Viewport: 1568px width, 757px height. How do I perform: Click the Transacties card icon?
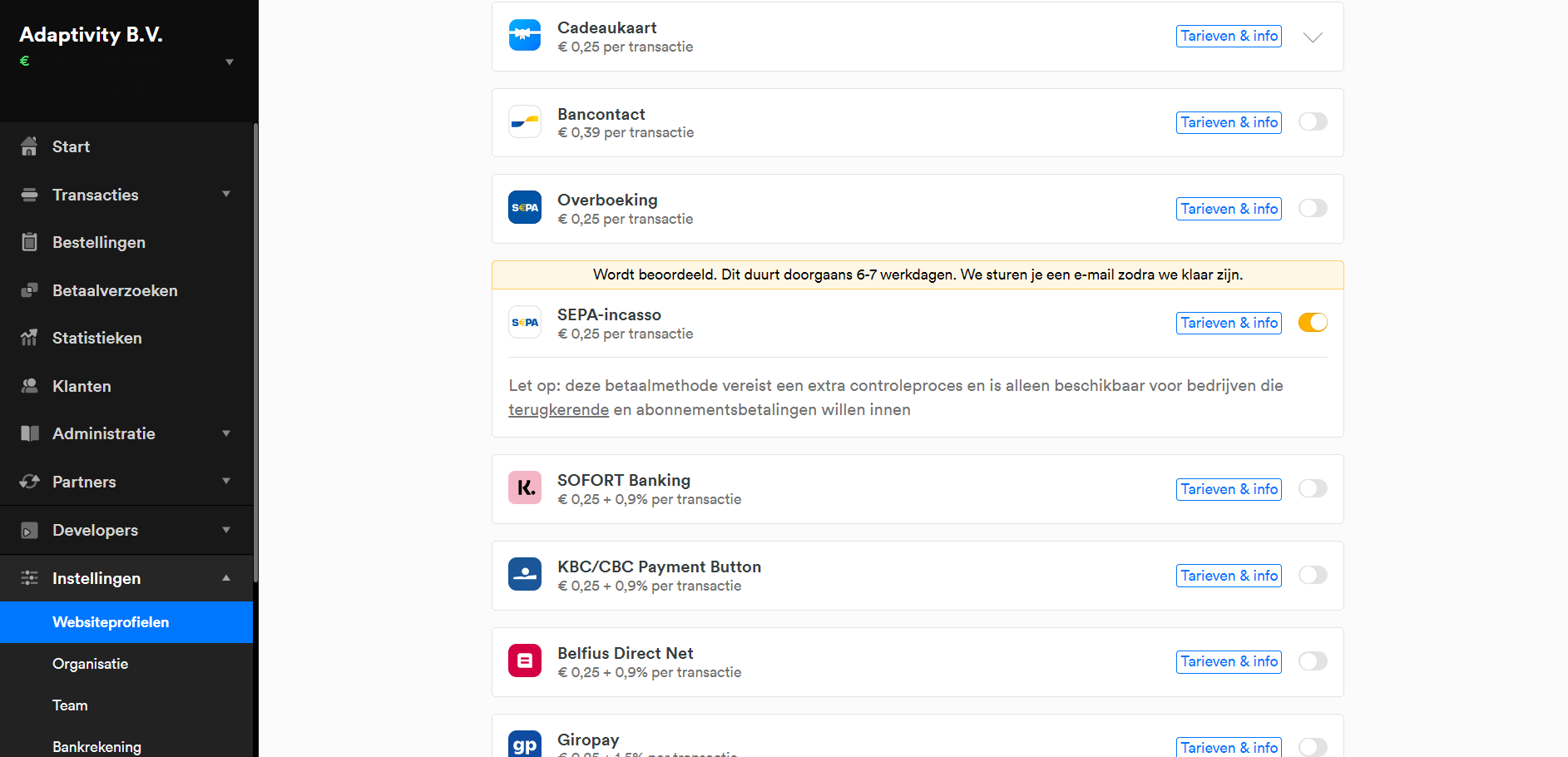tap(29, 195)
